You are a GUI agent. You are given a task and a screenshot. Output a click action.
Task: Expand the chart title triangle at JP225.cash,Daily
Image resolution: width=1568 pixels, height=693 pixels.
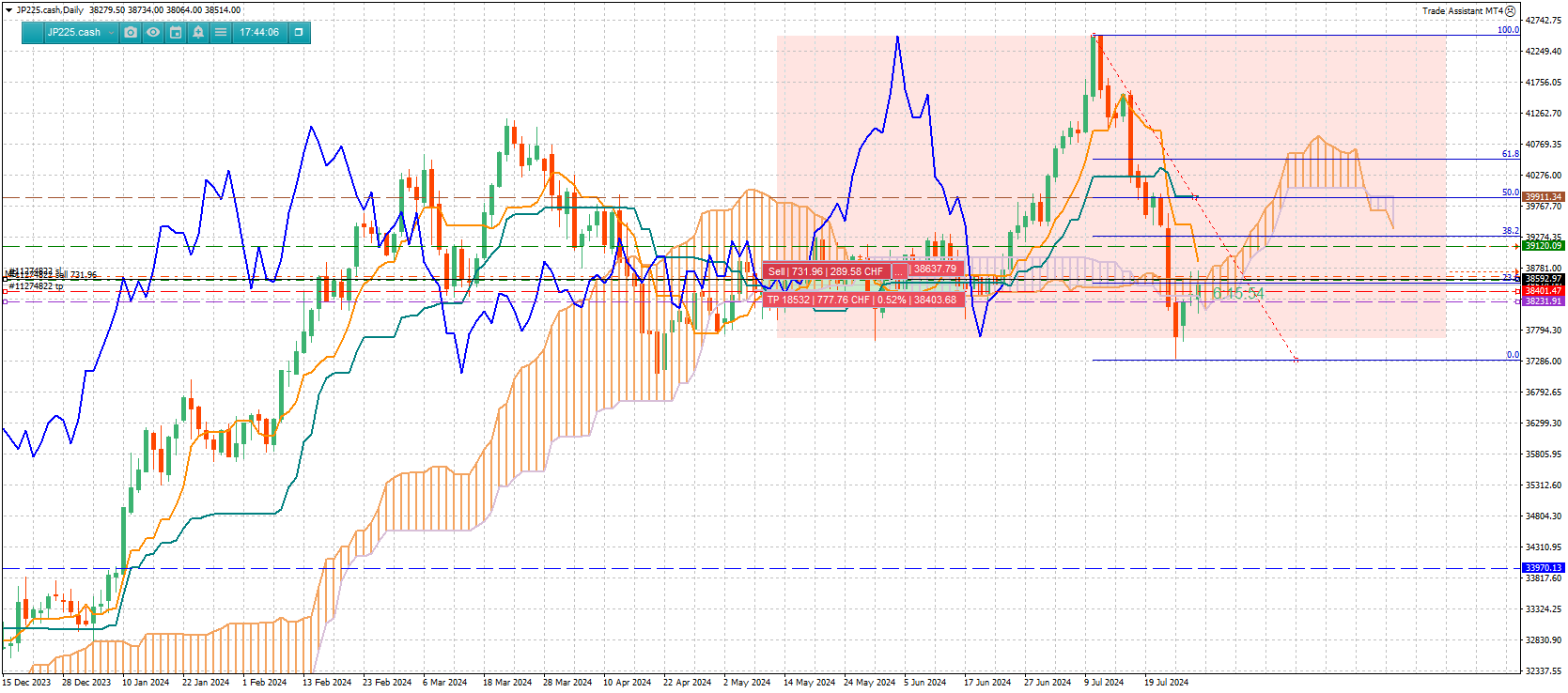coord(8,10)
